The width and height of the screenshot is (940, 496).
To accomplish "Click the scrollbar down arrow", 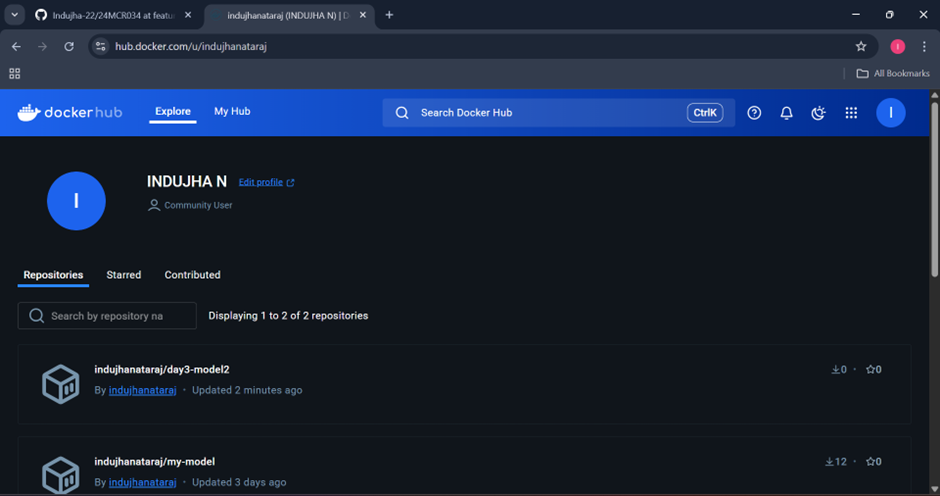I will pyautogui.click(x=935, y=489).
